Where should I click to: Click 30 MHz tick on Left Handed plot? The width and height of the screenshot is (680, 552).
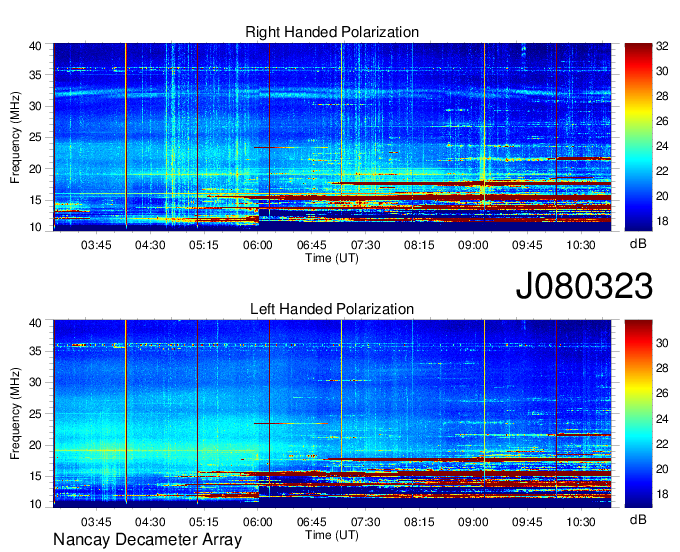[36, 382]
